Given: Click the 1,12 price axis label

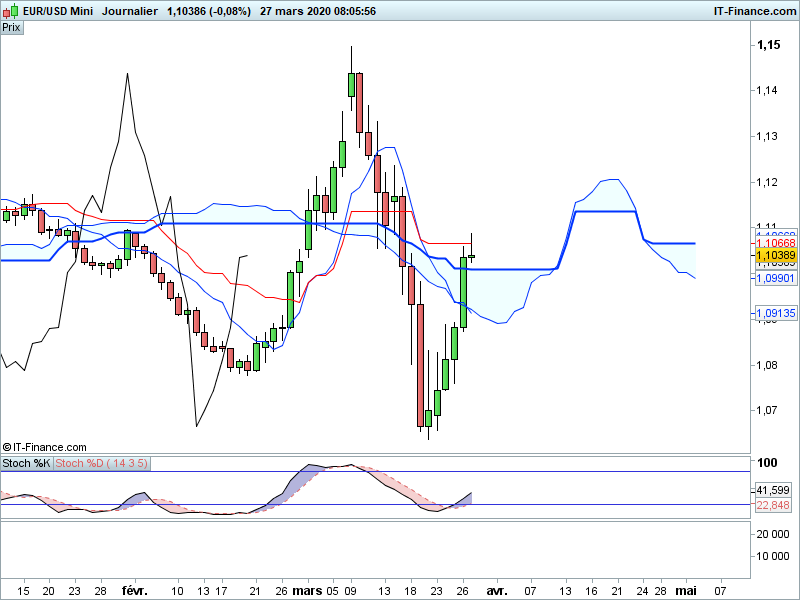Looking at the screenshot, I should point(767,182).
